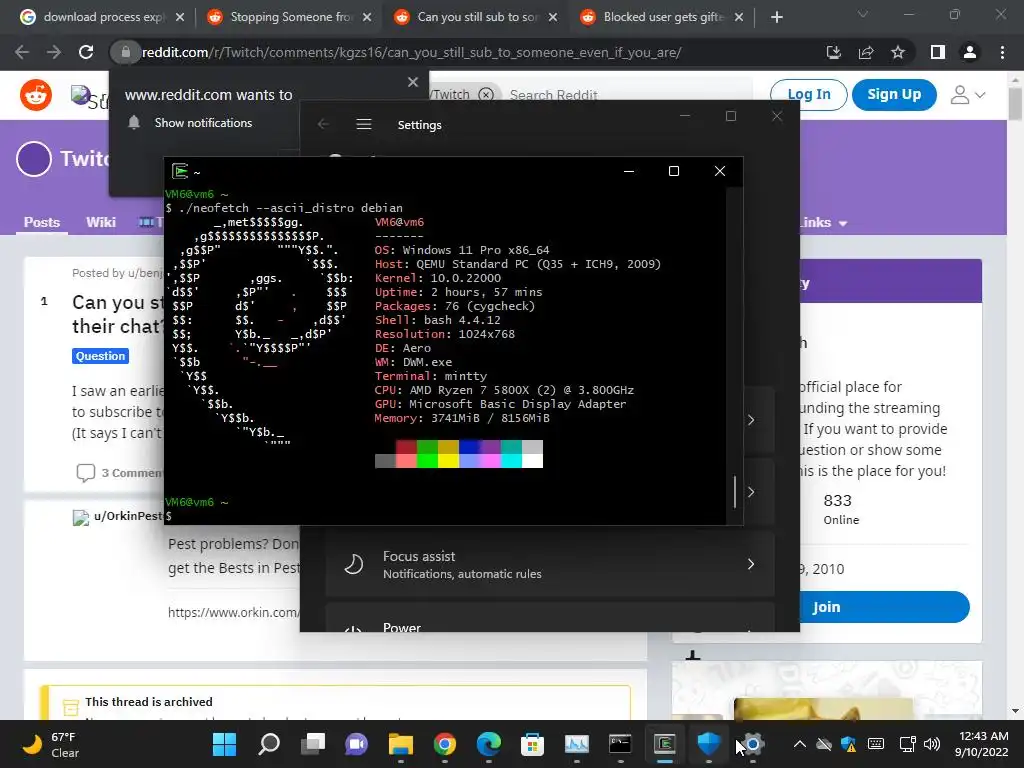Screen dimensions: 1024x768
Task: Click 'This thread is archived' notice
Action: [x=148, y=702]
